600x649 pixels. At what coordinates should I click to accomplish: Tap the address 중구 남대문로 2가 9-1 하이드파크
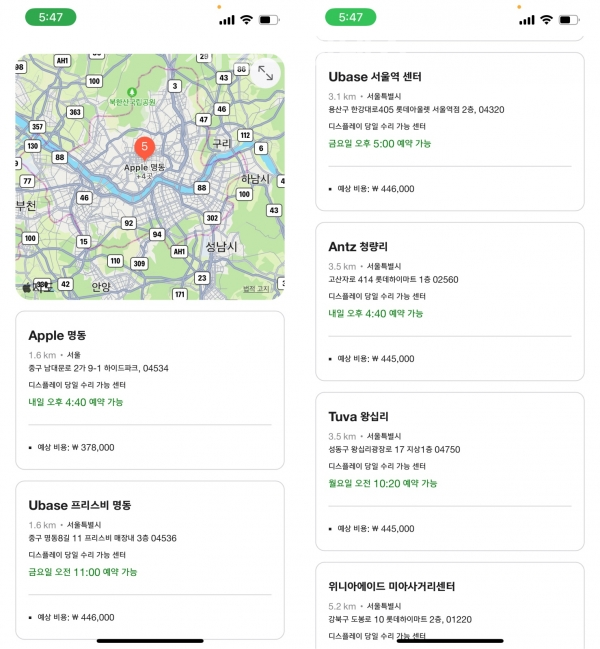coord(98,368)
